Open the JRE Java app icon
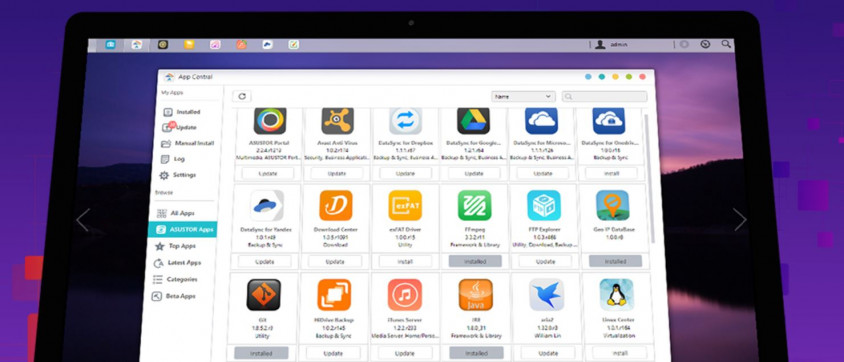The height and width of the screenshot is (362, 844). pos(475,295)
